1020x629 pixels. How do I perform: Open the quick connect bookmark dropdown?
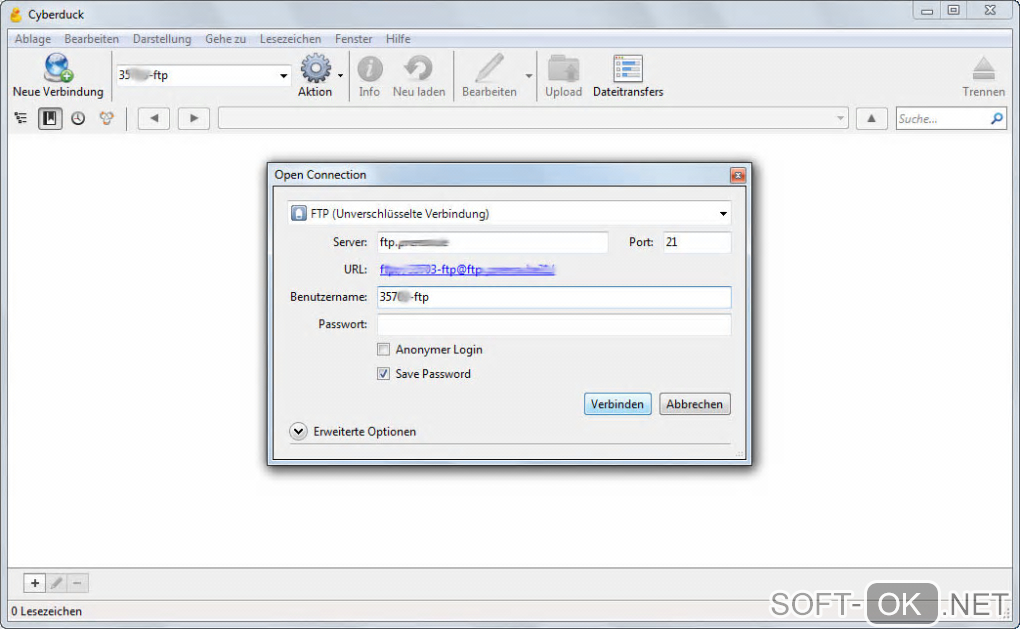tap(284, 75)
